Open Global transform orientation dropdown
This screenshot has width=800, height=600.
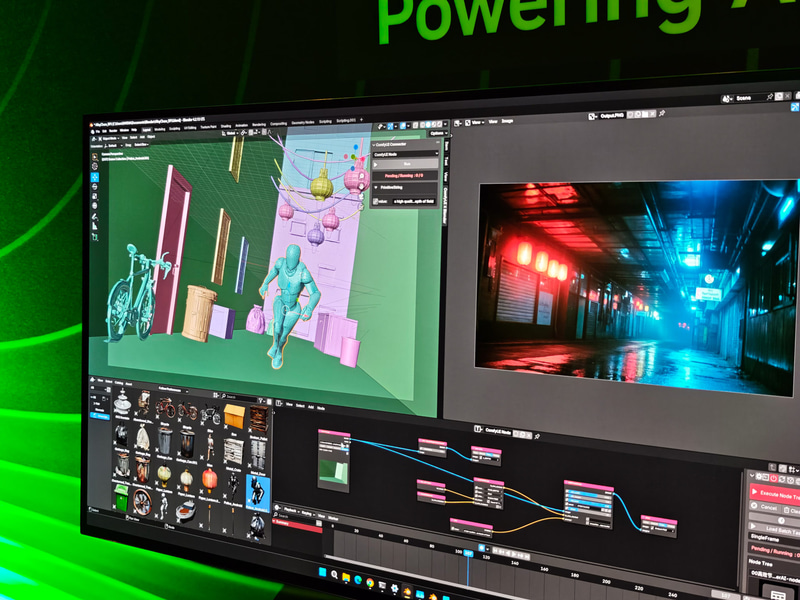point(230,133)
